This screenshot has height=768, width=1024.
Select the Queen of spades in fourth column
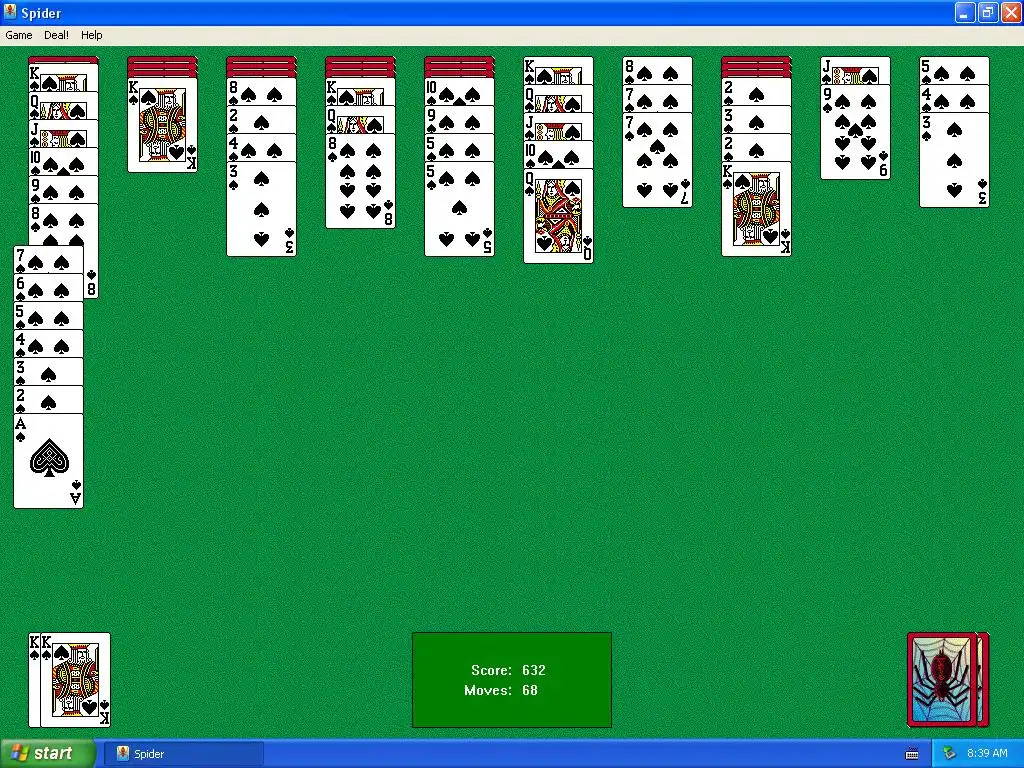[360, 120]
